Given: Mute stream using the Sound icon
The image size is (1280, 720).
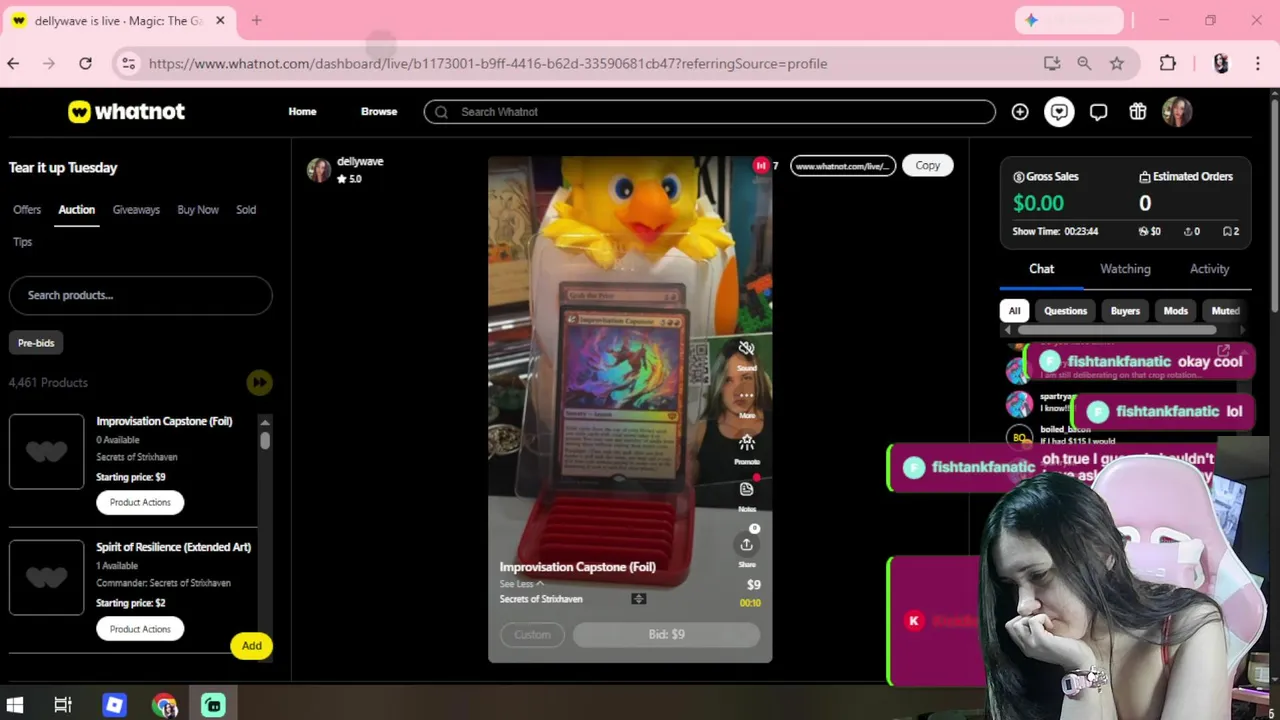Looking at the screenshot, I should point(747,349).
